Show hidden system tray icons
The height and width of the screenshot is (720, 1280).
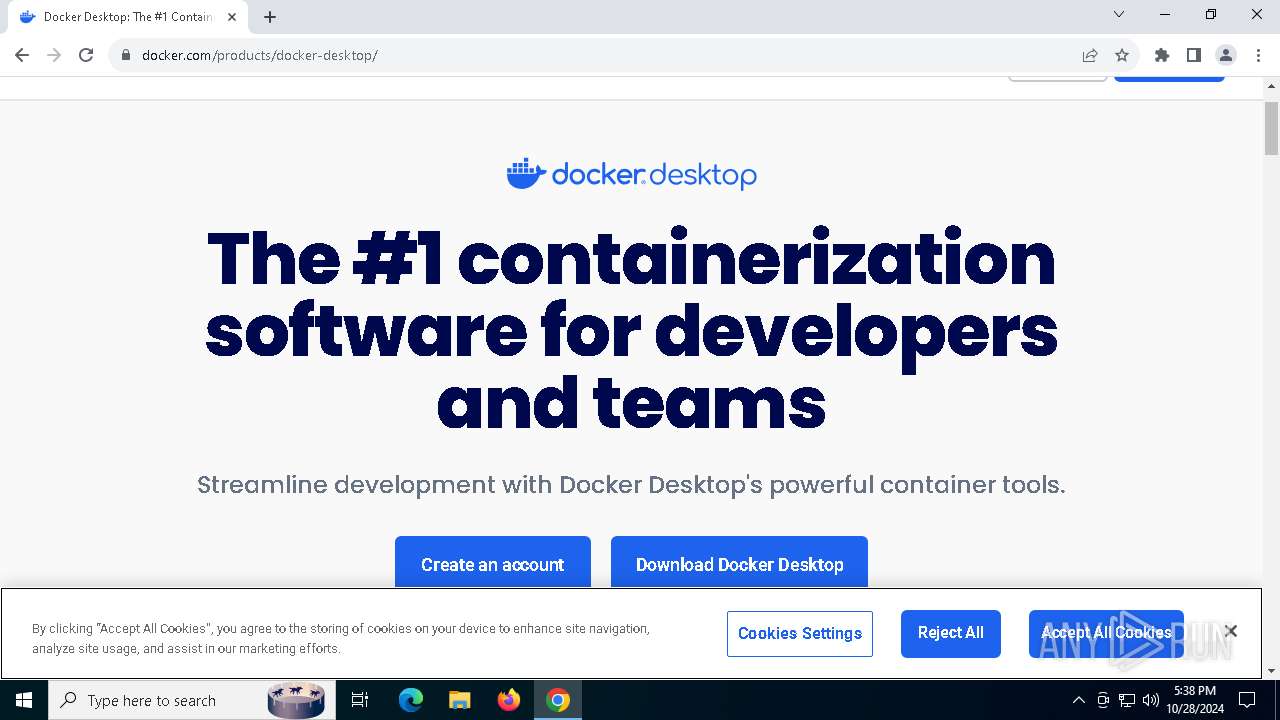(1078, 700)
